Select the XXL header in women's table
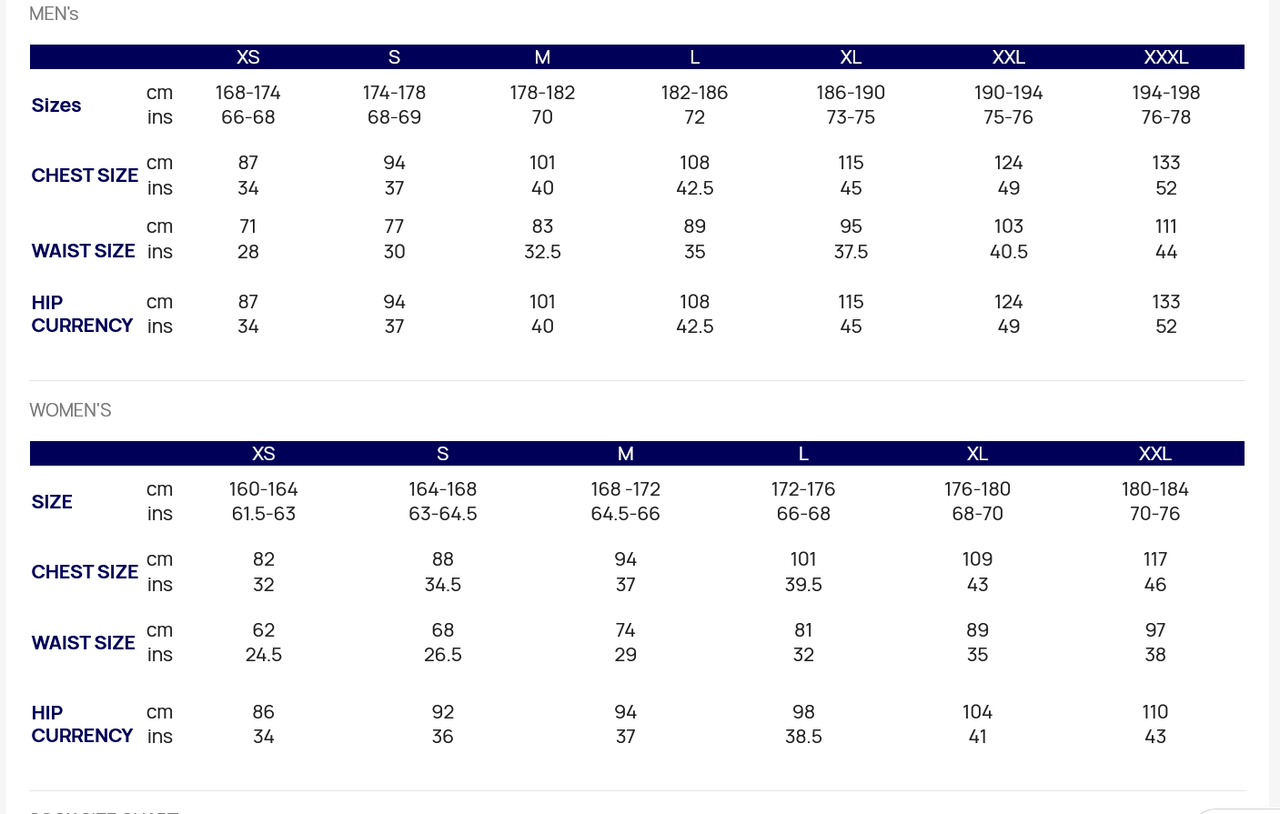The image size is (1280, 814). tap(1155, 454)
